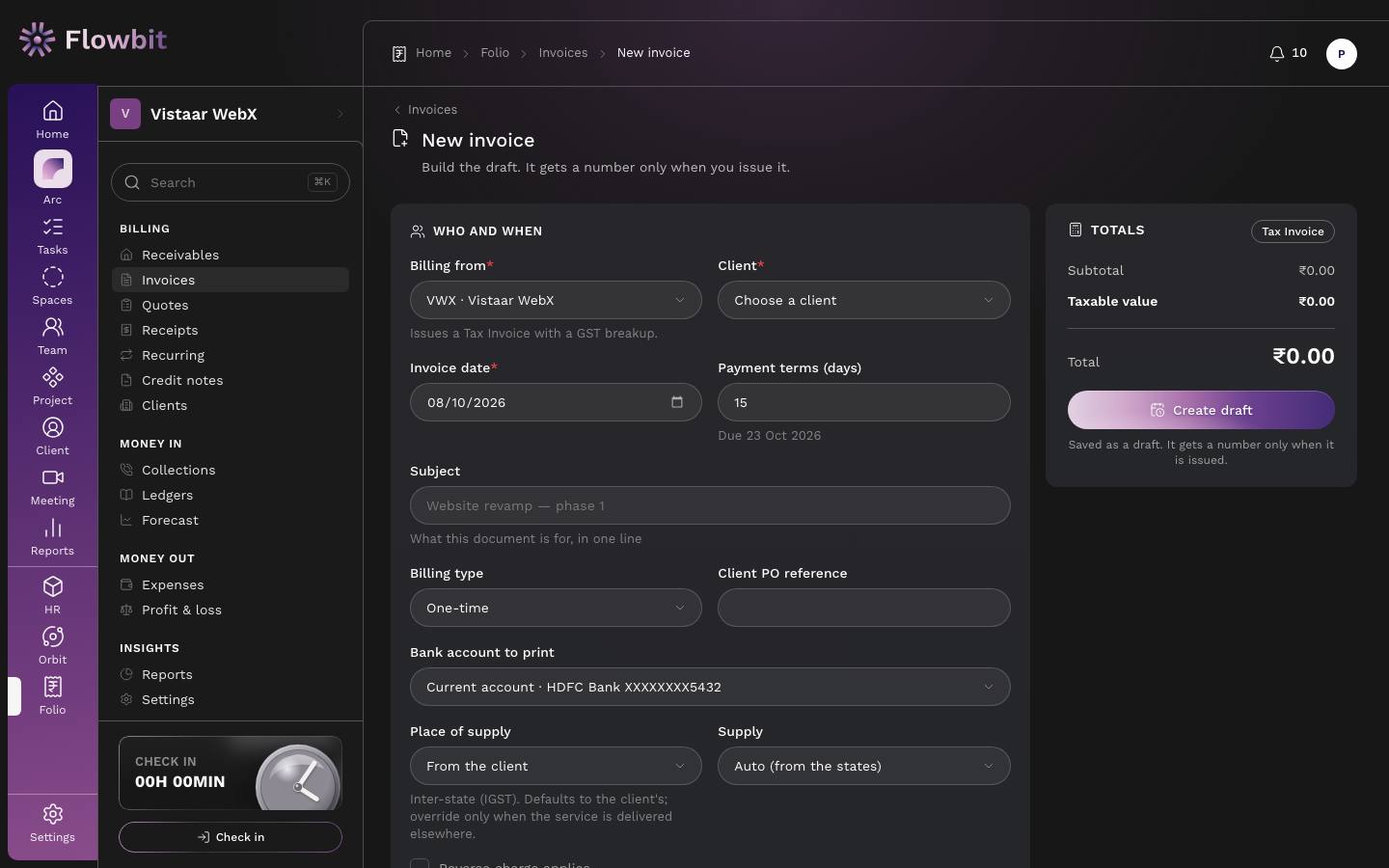The width and height of the screenshot is (1389, 868).
Task: Open Team in the app rail
Action: pyautogui.click(x=52, y=337)
